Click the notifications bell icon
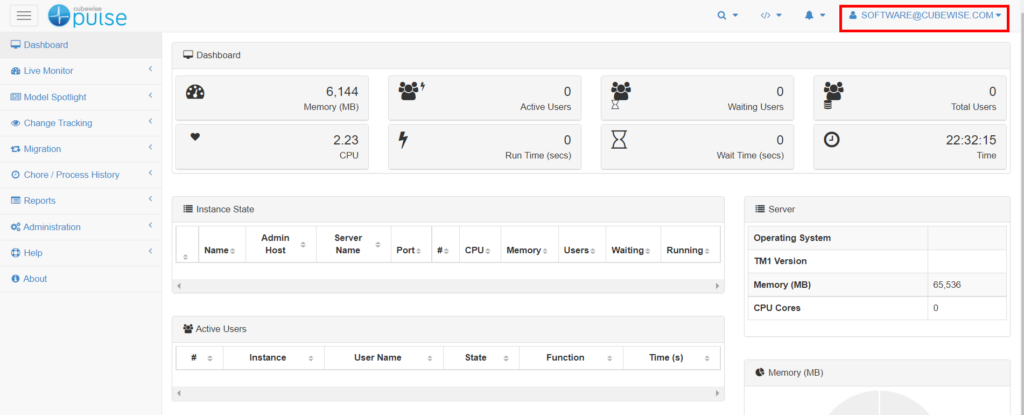This screenshot has height=415, width=1024. point(814,15)
